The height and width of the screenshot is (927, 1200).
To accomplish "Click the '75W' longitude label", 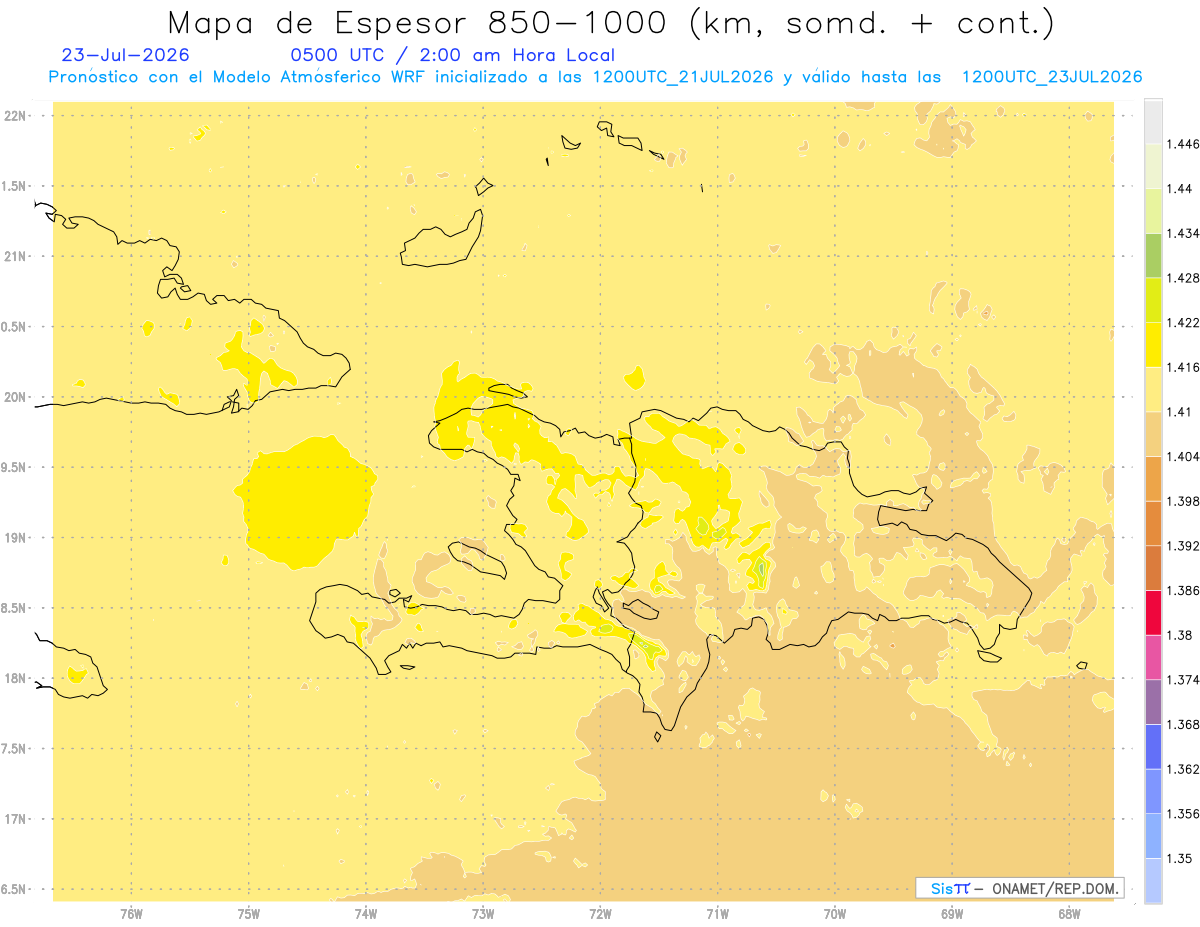I will point(249,913).
